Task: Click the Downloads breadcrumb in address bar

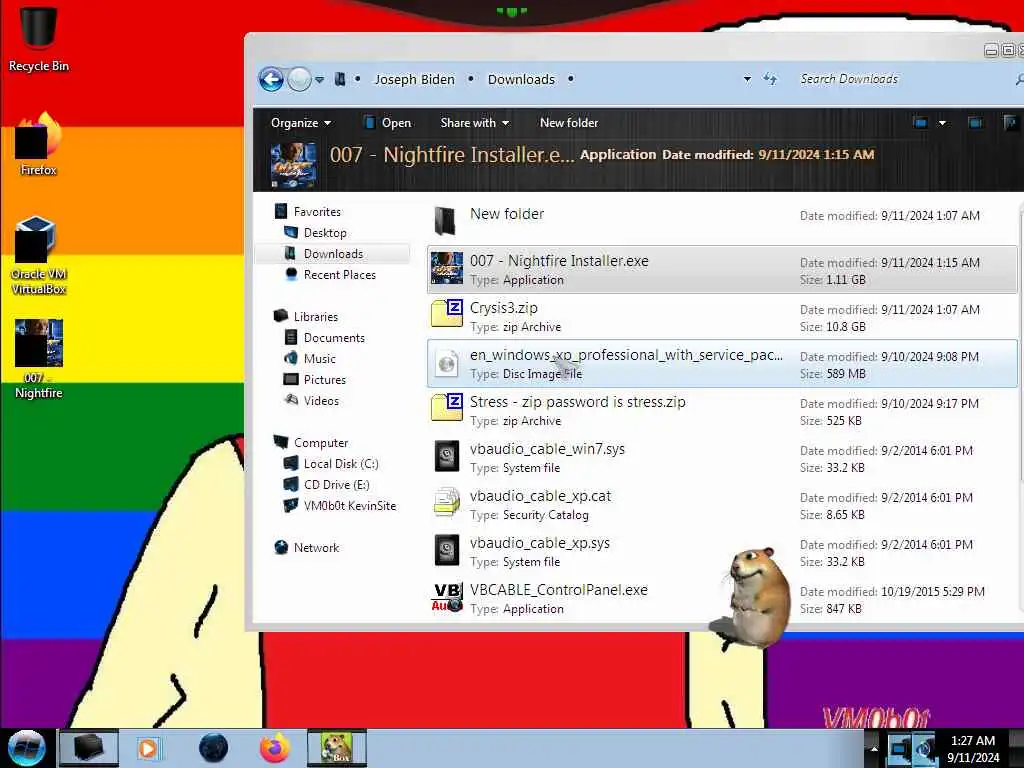Action: coord(521,80)
